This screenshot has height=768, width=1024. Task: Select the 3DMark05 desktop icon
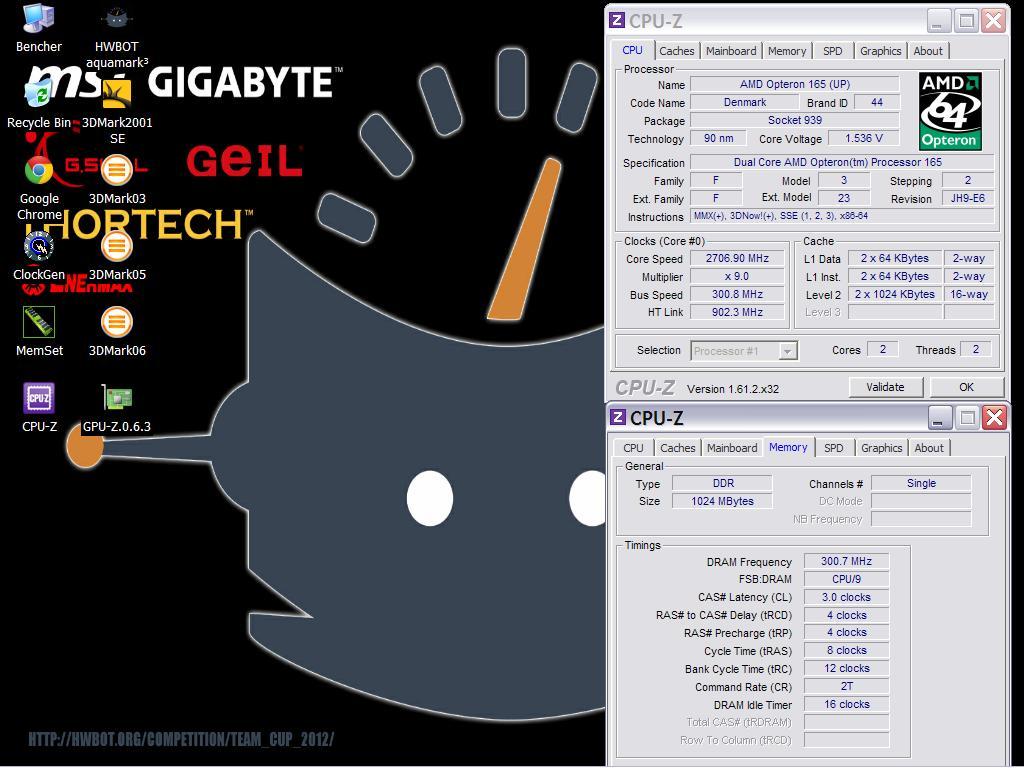point(117,256)
